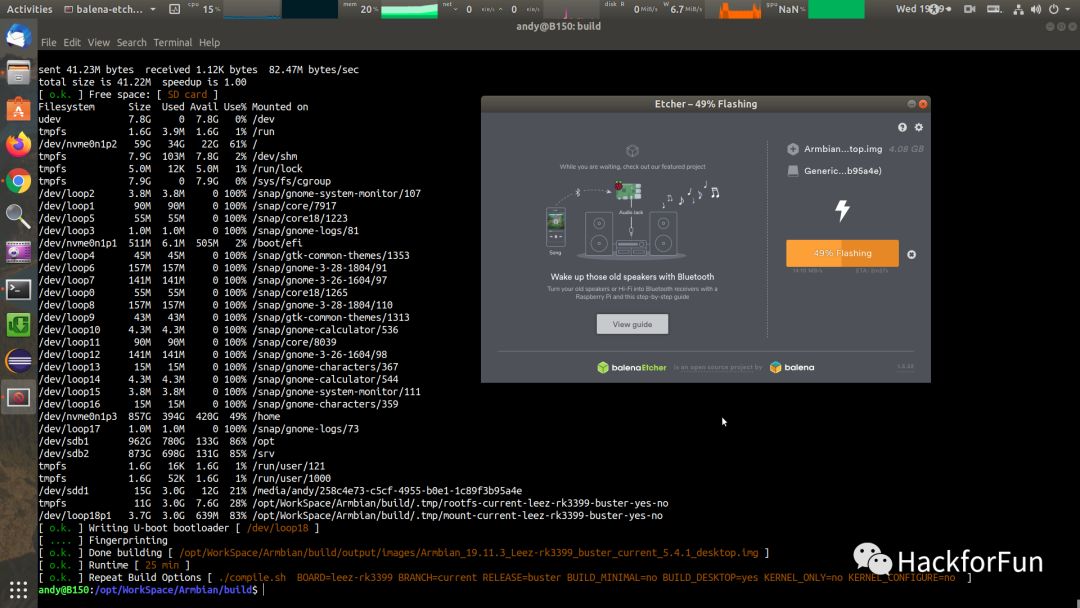Click the Repeat Build Options compile.sh line

click(x=505, y=578)
